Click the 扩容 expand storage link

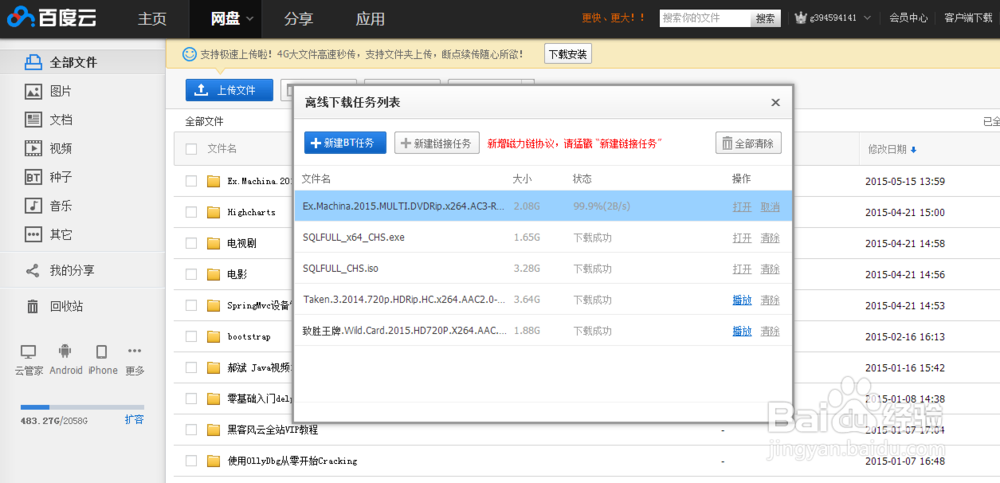pos(134,420)
